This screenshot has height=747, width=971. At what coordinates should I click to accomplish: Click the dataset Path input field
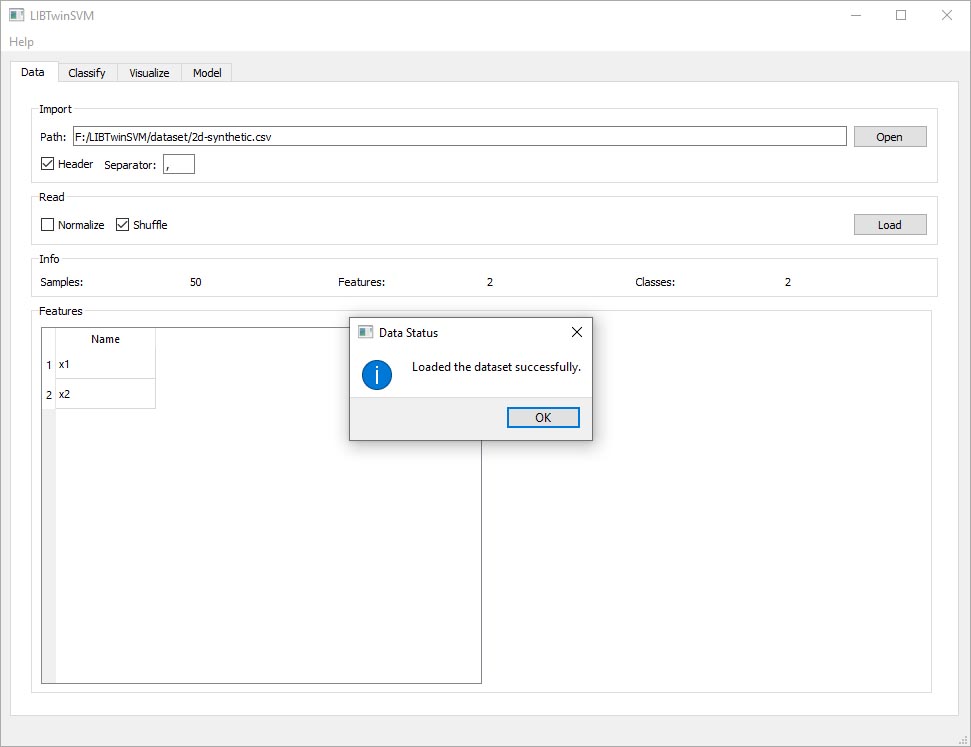point(459,136)
